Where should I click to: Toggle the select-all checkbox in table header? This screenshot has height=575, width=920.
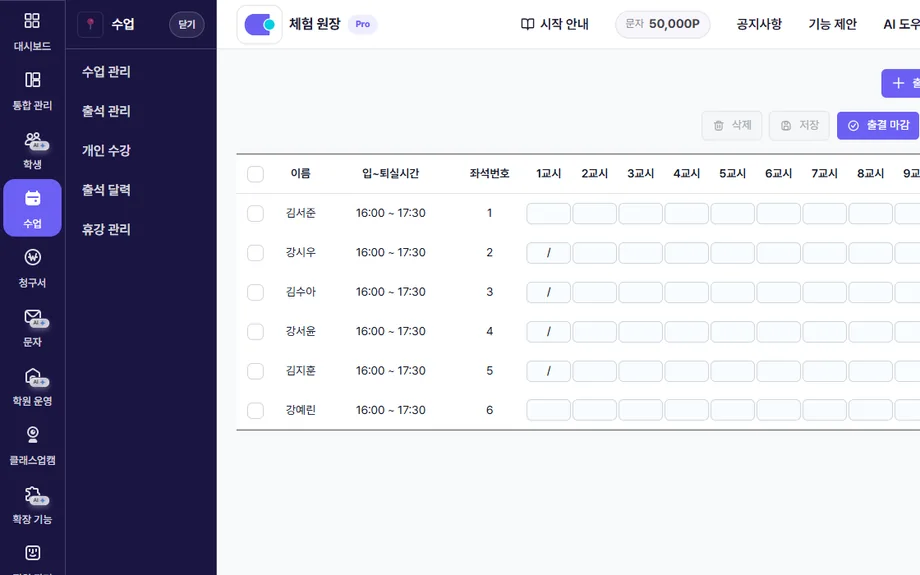point(255,174)
